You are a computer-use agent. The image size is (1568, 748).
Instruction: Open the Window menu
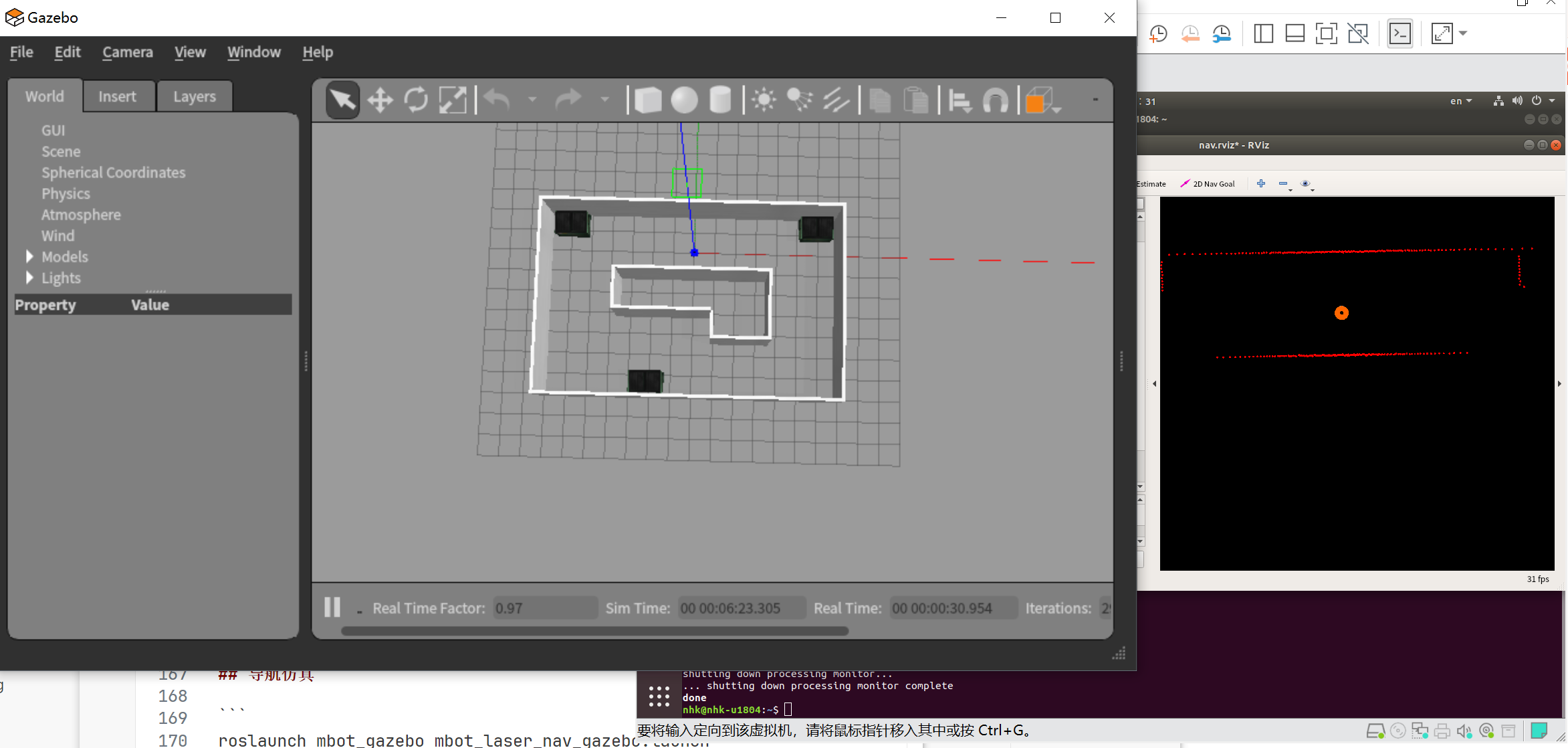(254, 52)
